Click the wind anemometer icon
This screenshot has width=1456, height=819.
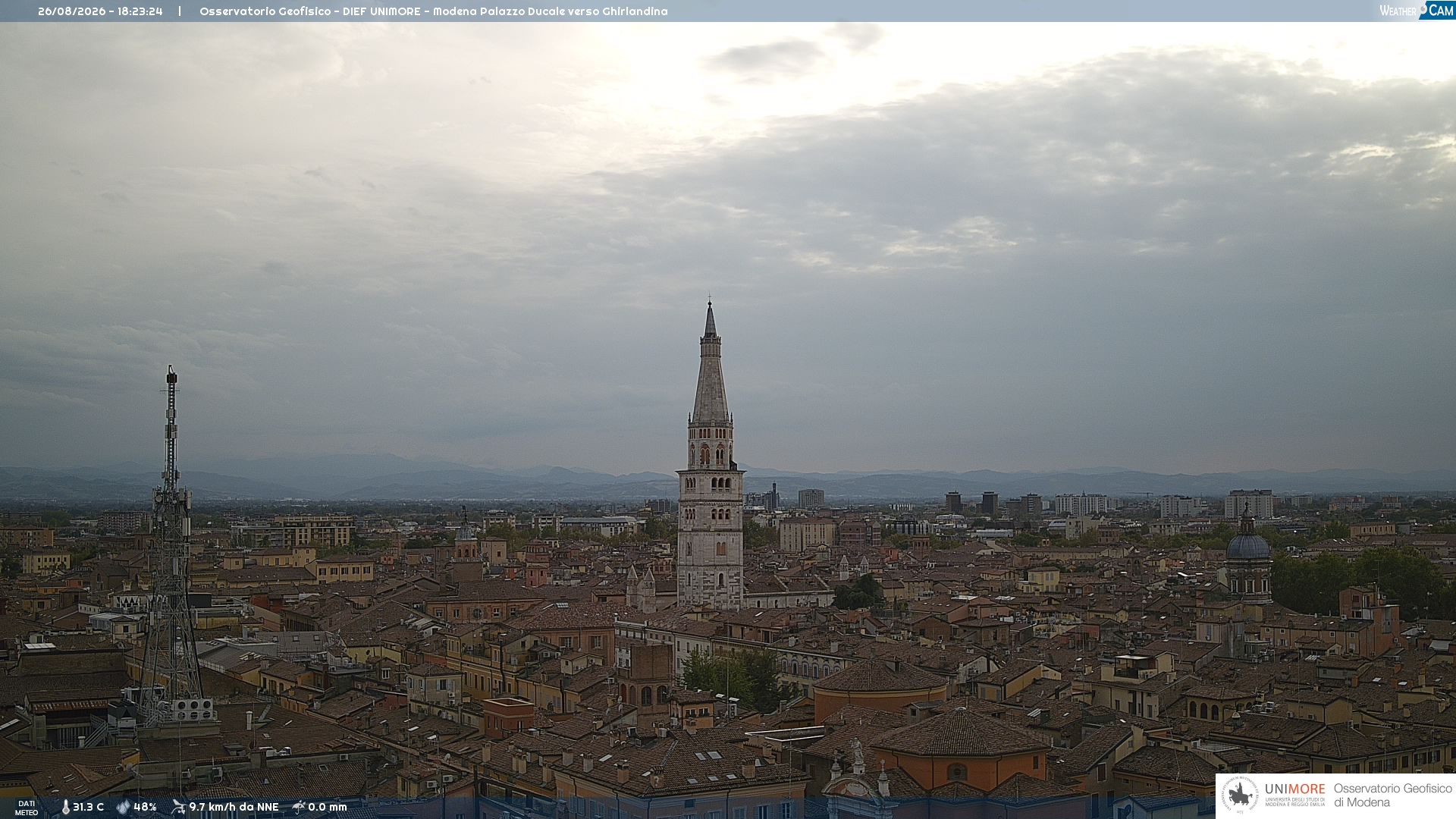[178, 807]
